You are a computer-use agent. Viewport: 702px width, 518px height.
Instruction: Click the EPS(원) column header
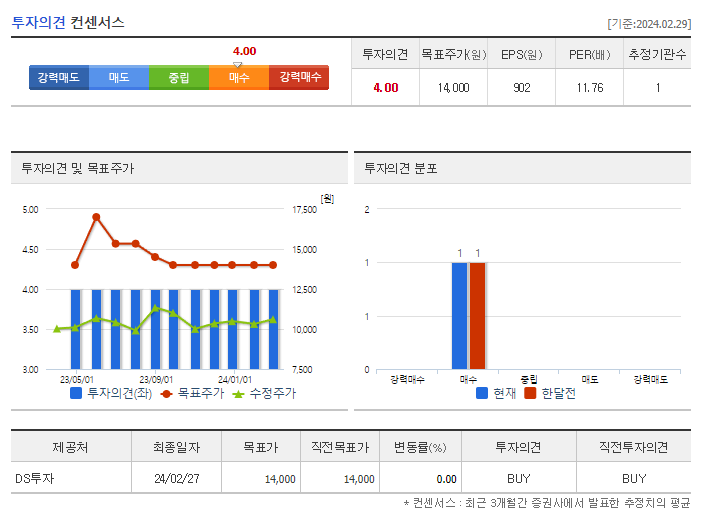pos(522,54)
